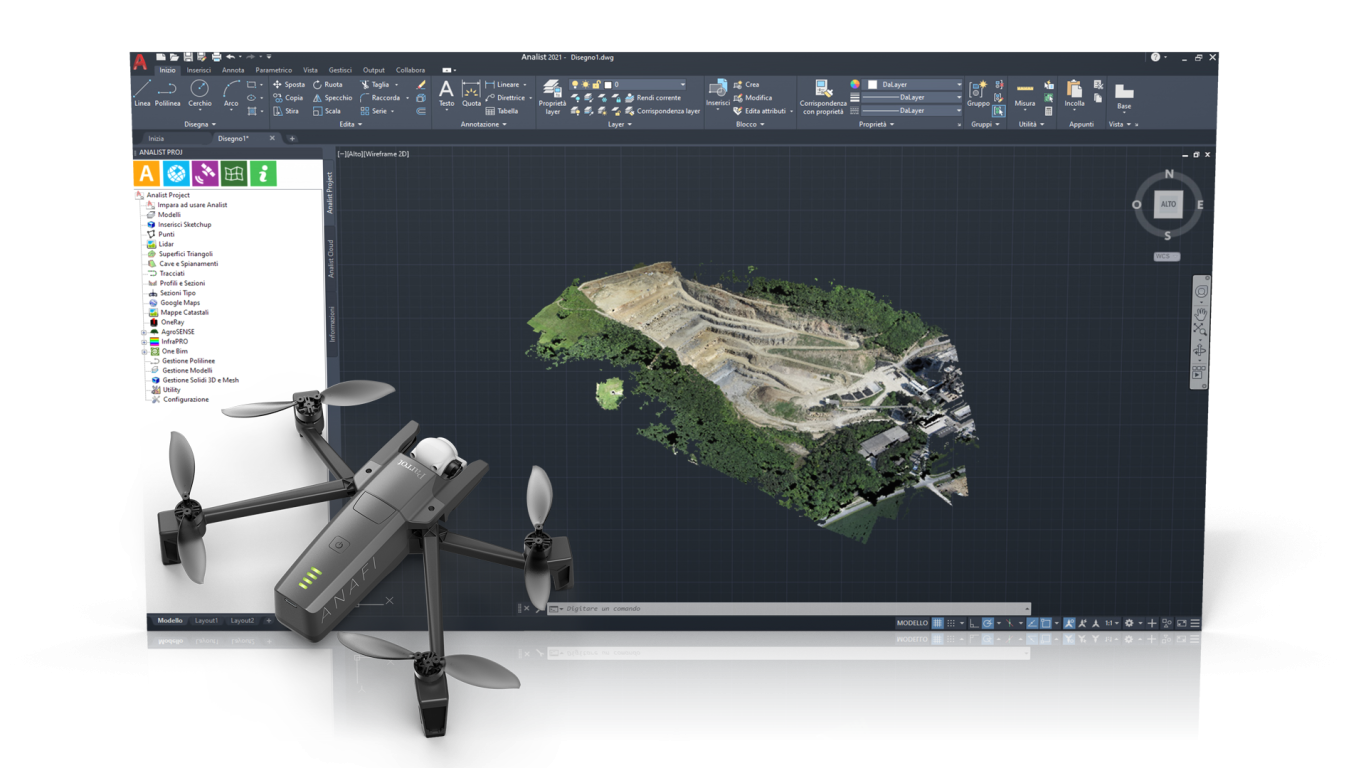Viewport: 1366px width, 768px height.
Task: Expand the AgroSENSE tree node
Action: [144, 332]
